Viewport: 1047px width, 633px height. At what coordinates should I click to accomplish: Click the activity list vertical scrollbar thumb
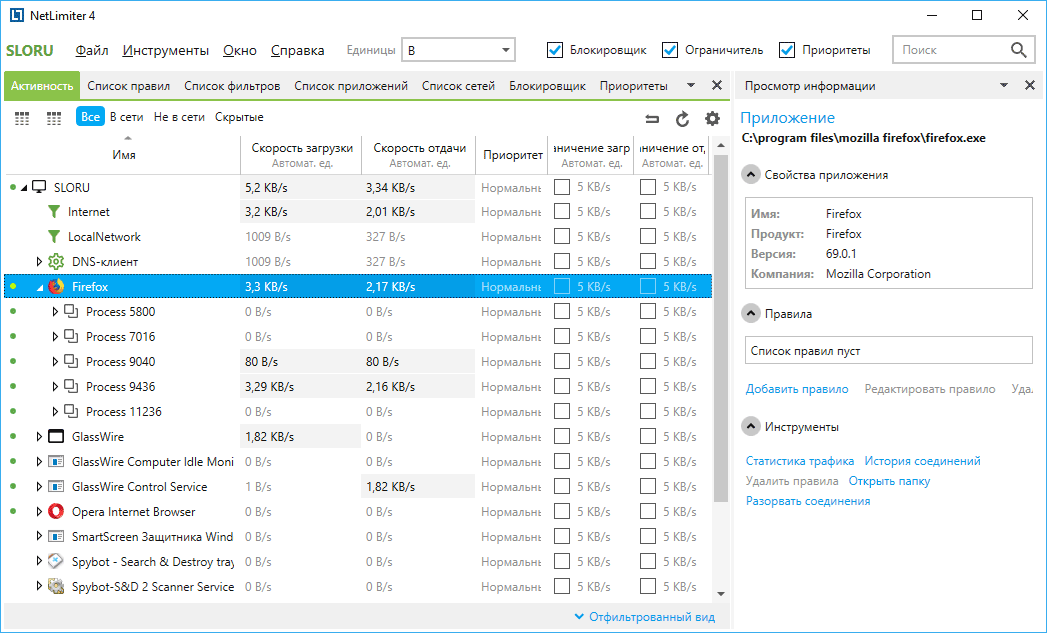point(720,327)
